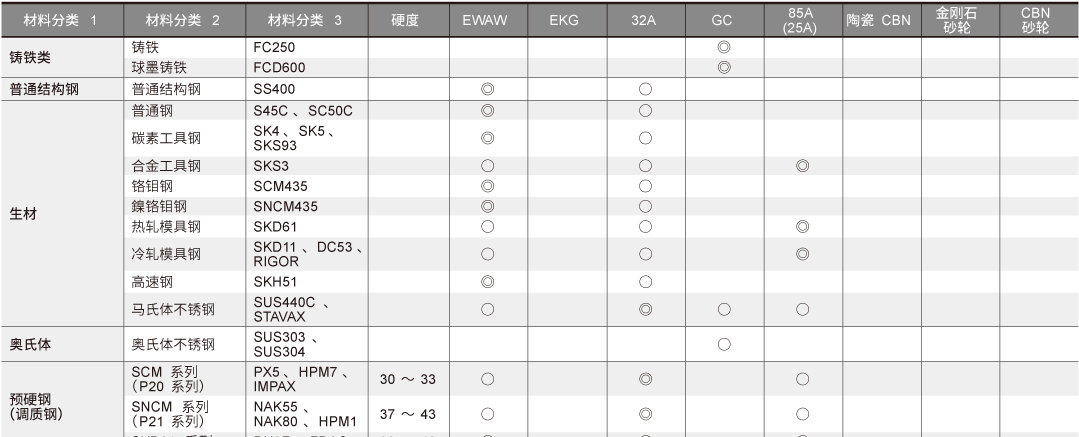Select the 陶瓷 CBN column header
This screenshot has width=1079, height=437.
(x=882, y=20)
